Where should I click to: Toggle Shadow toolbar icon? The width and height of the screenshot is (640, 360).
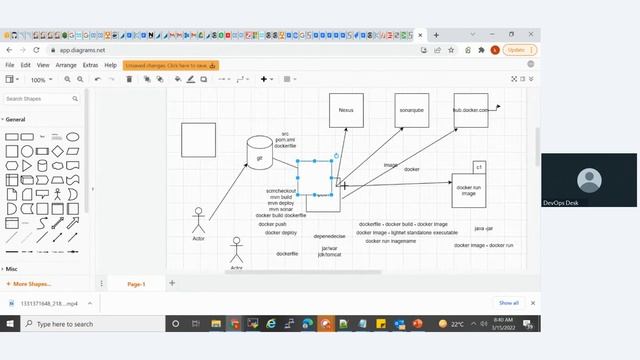pos(204,79)
